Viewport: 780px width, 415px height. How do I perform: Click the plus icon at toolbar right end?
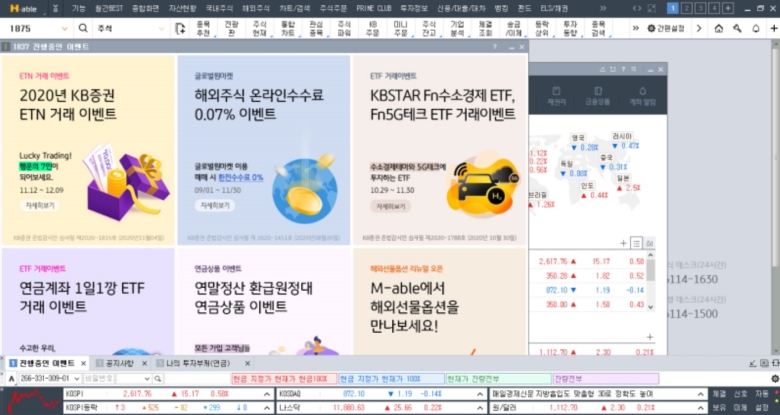pyautogui.click(x=774, y=28)
